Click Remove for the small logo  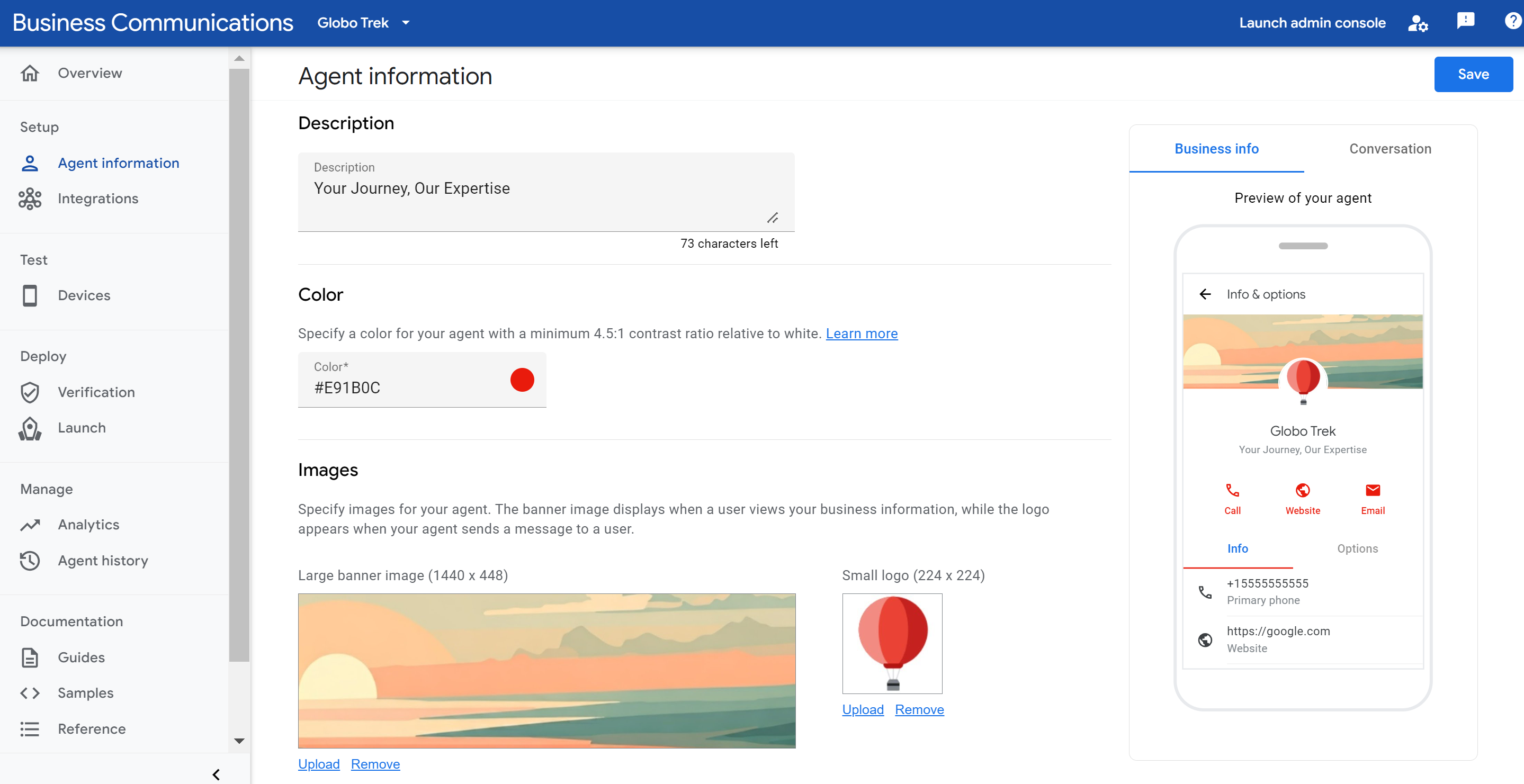point(919,709)
